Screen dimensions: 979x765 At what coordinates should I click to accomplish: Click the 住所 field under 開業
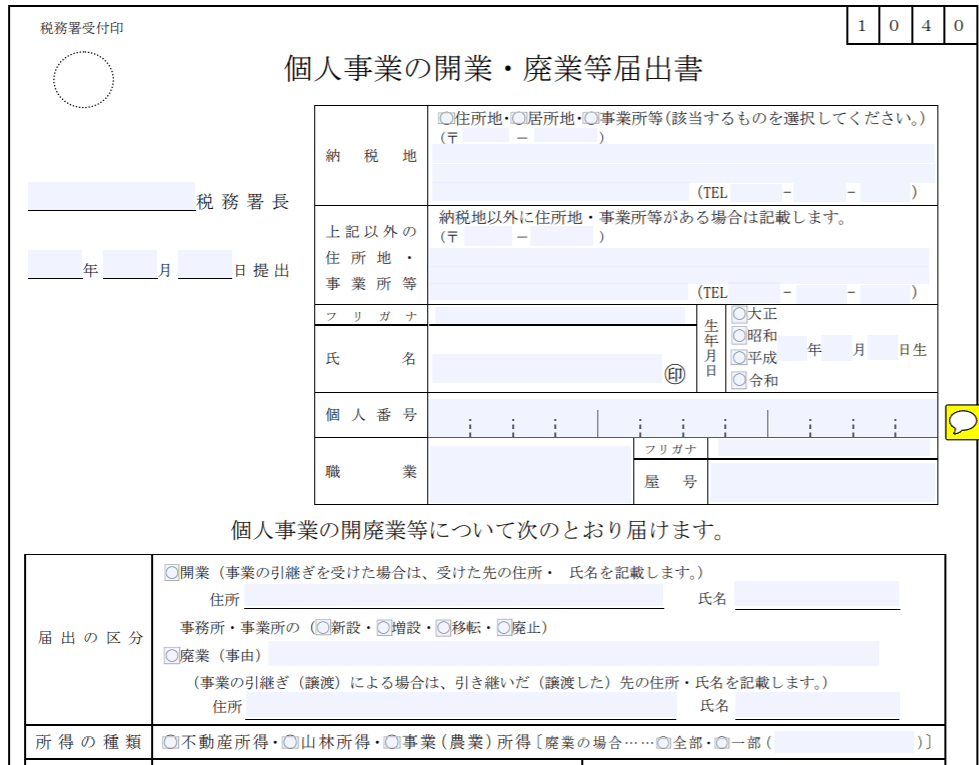coord(453,598)
